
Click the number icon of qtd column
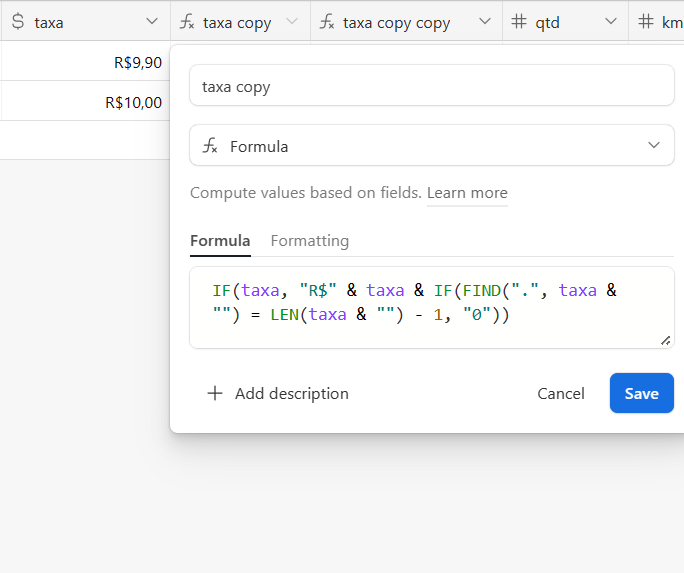pyautogui.click(x=519, y=21)
